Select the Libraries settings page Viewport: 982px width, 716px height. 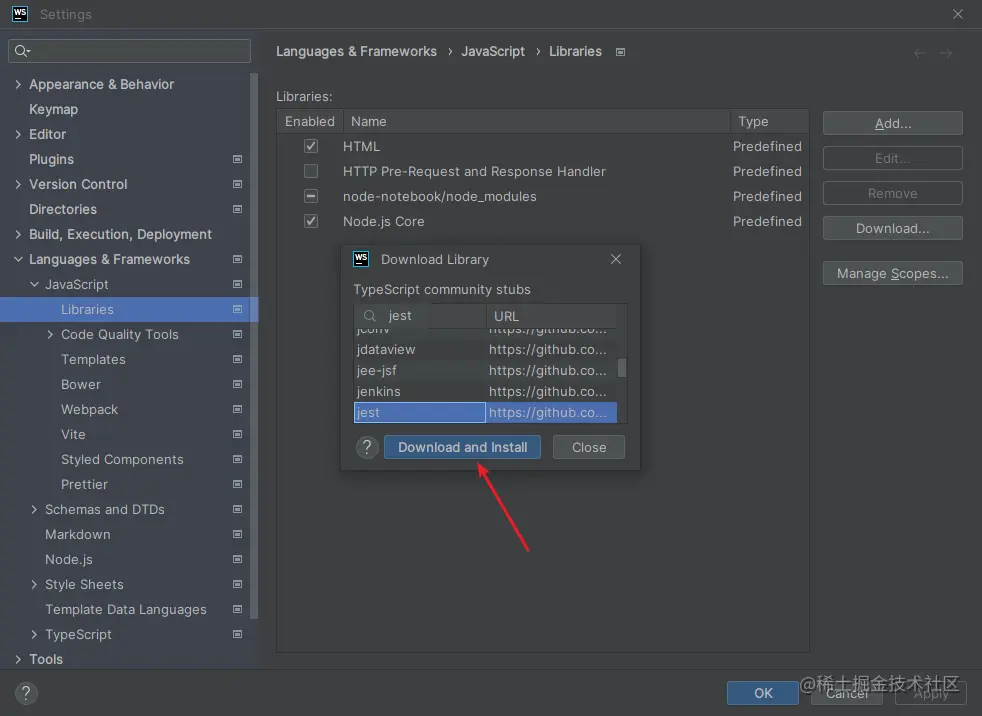[x=128, y=309]
